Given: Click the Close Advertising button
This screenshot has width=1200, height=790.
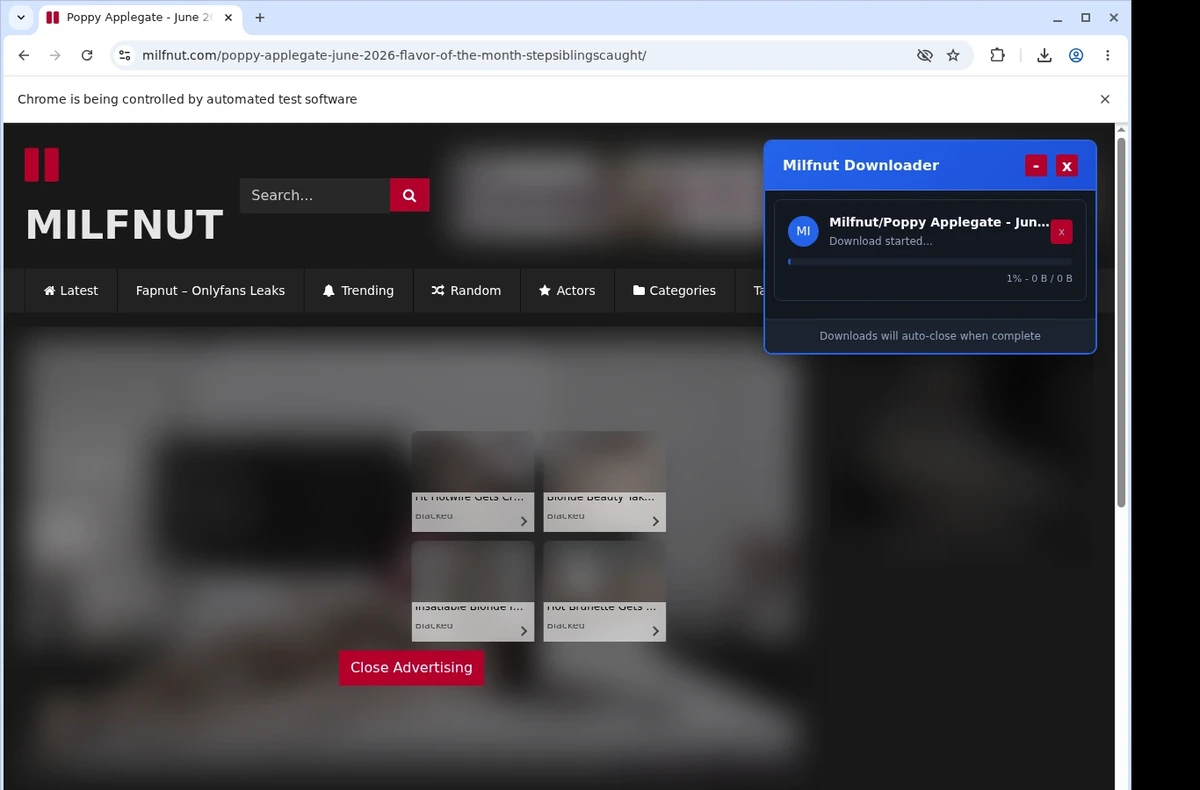Looking at the screenshot, I should tap(411, 668).
